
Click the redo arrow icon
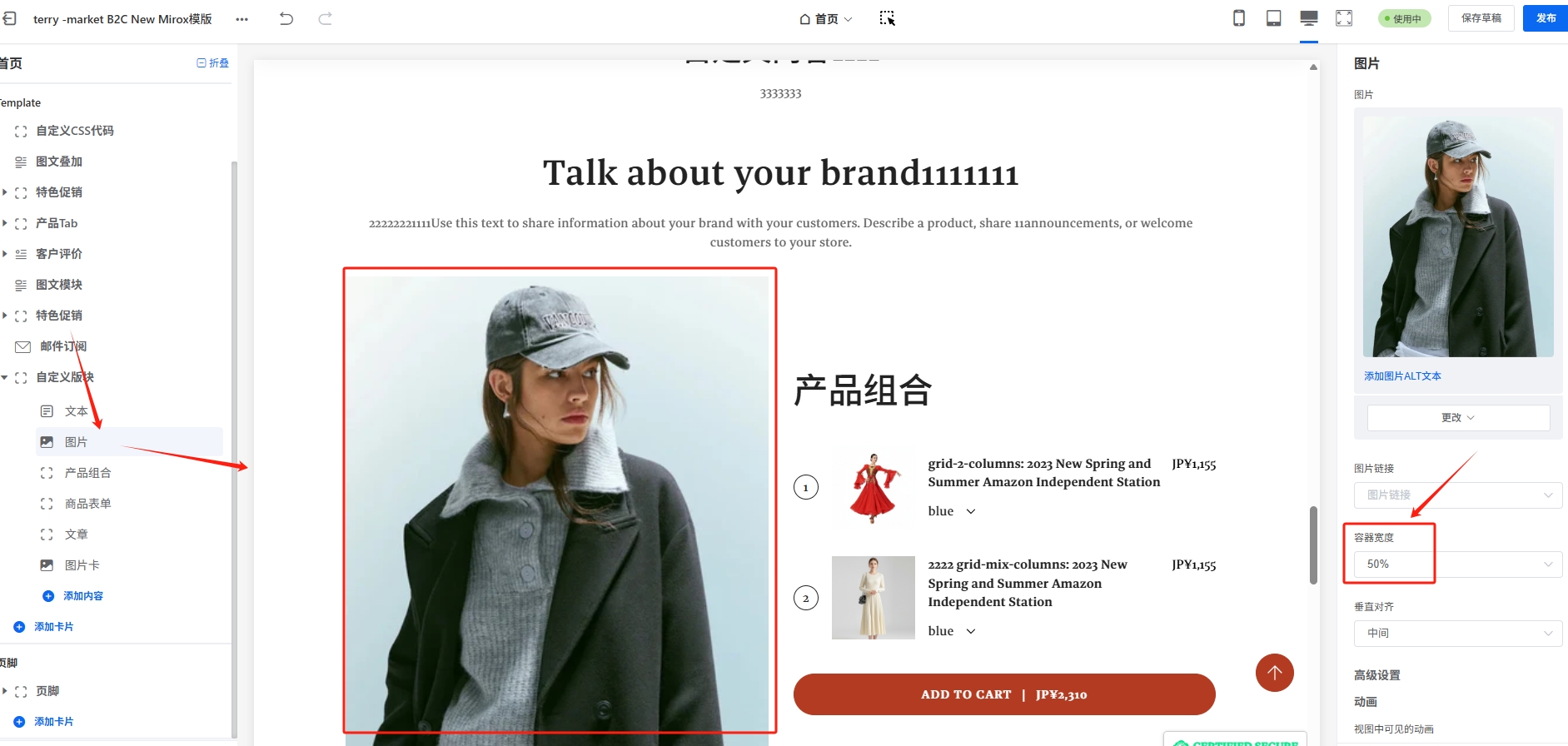326,18
